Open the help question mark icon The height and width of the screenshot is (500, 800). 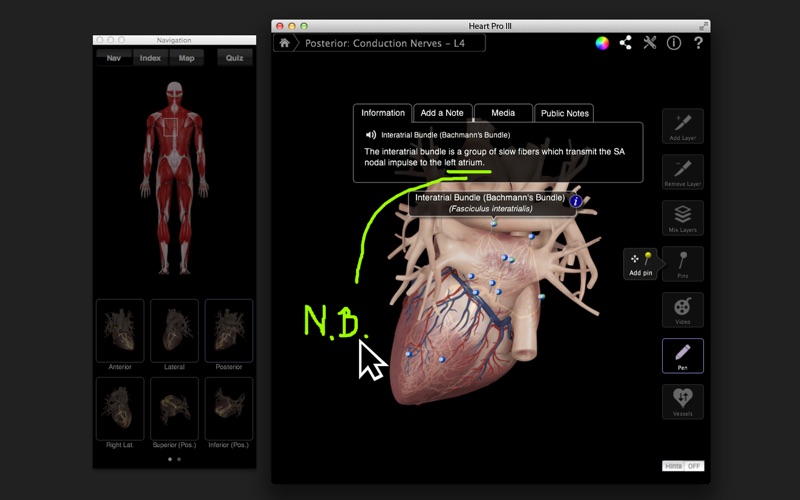[698, 43]
